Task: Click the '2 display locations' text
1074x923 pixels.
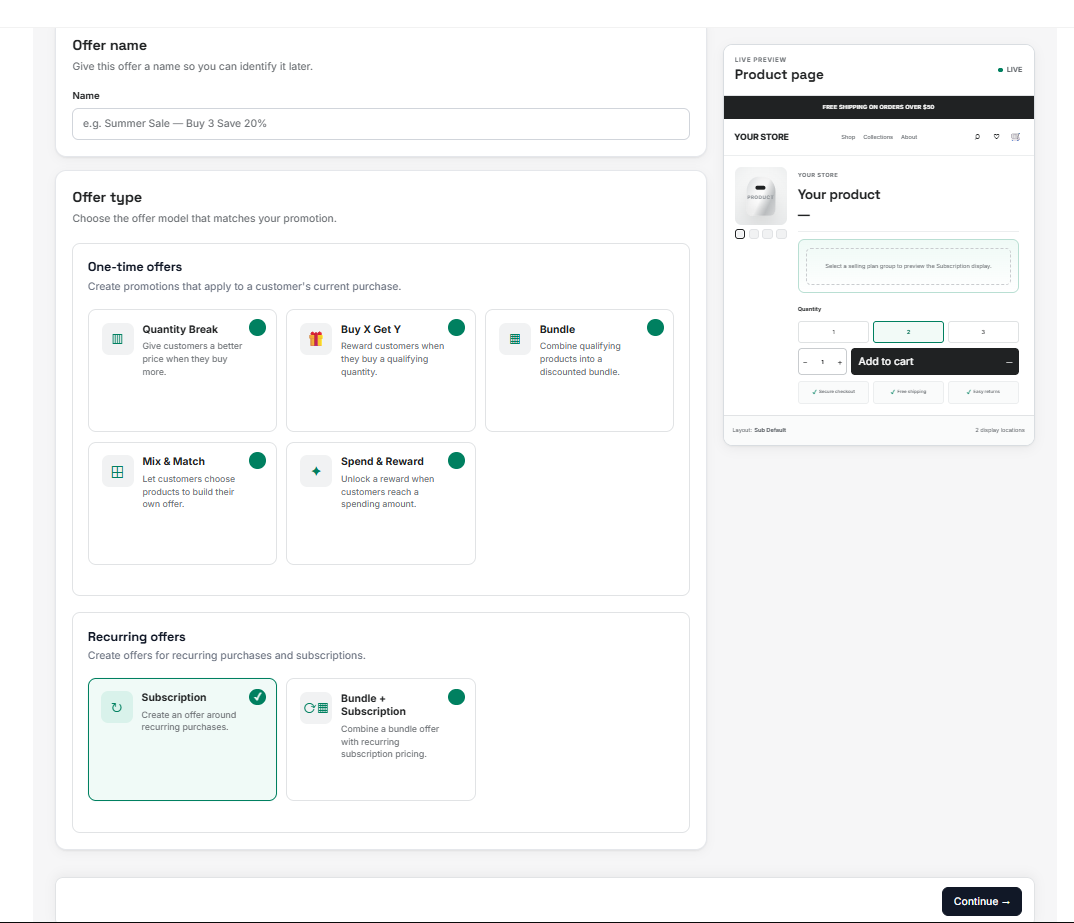Action: point(999,431)
